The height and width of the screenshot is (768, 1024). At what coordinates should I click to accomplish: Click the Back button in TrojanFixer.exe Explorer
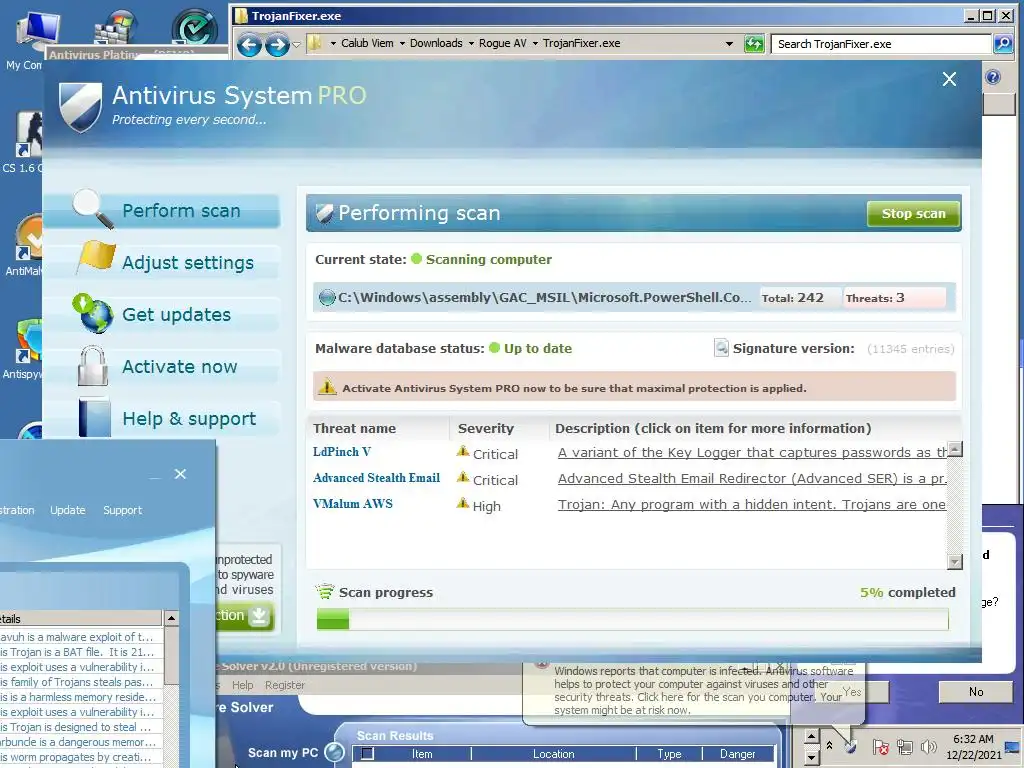(x=249, y=45)
